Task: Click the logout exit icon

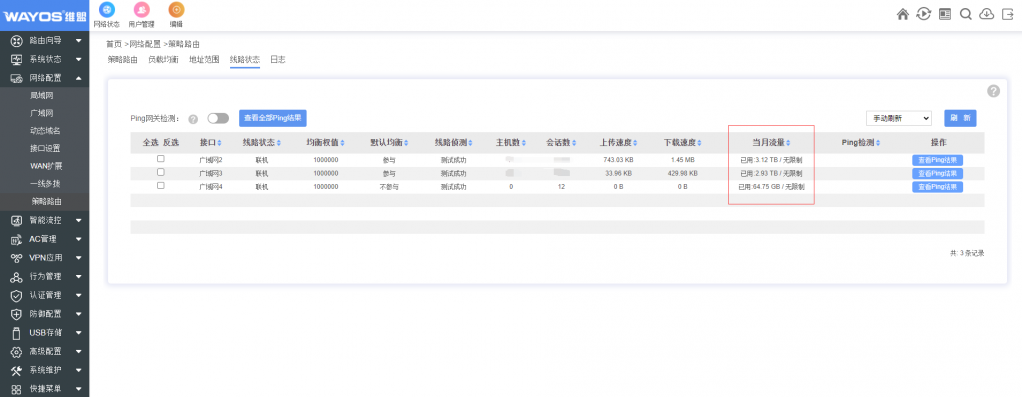Action: 1008,14
